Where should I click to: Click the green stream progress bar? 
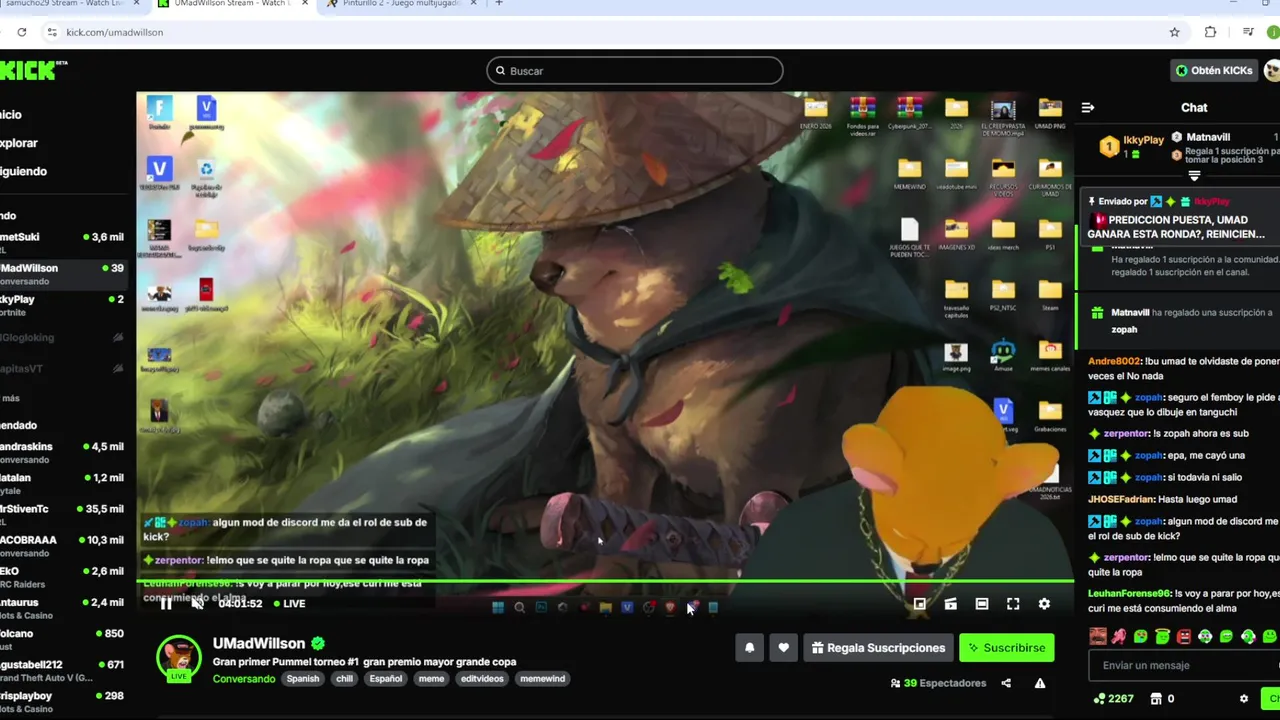pyautogui.click(x=605, y=581)
